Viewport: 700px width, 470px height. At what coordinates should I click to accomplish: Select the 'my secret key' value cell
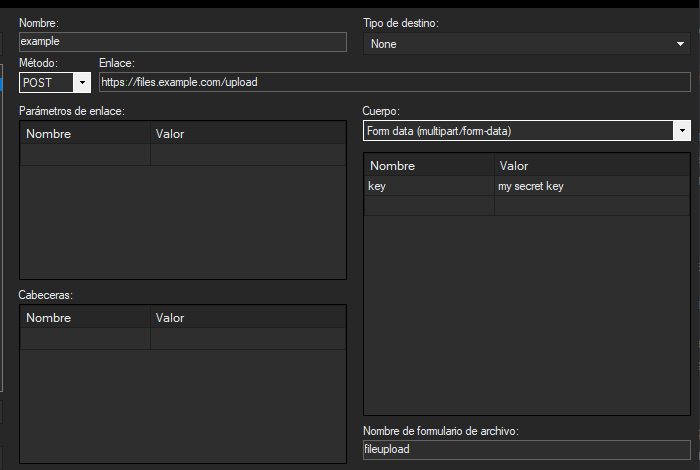[x=592, y=186]
